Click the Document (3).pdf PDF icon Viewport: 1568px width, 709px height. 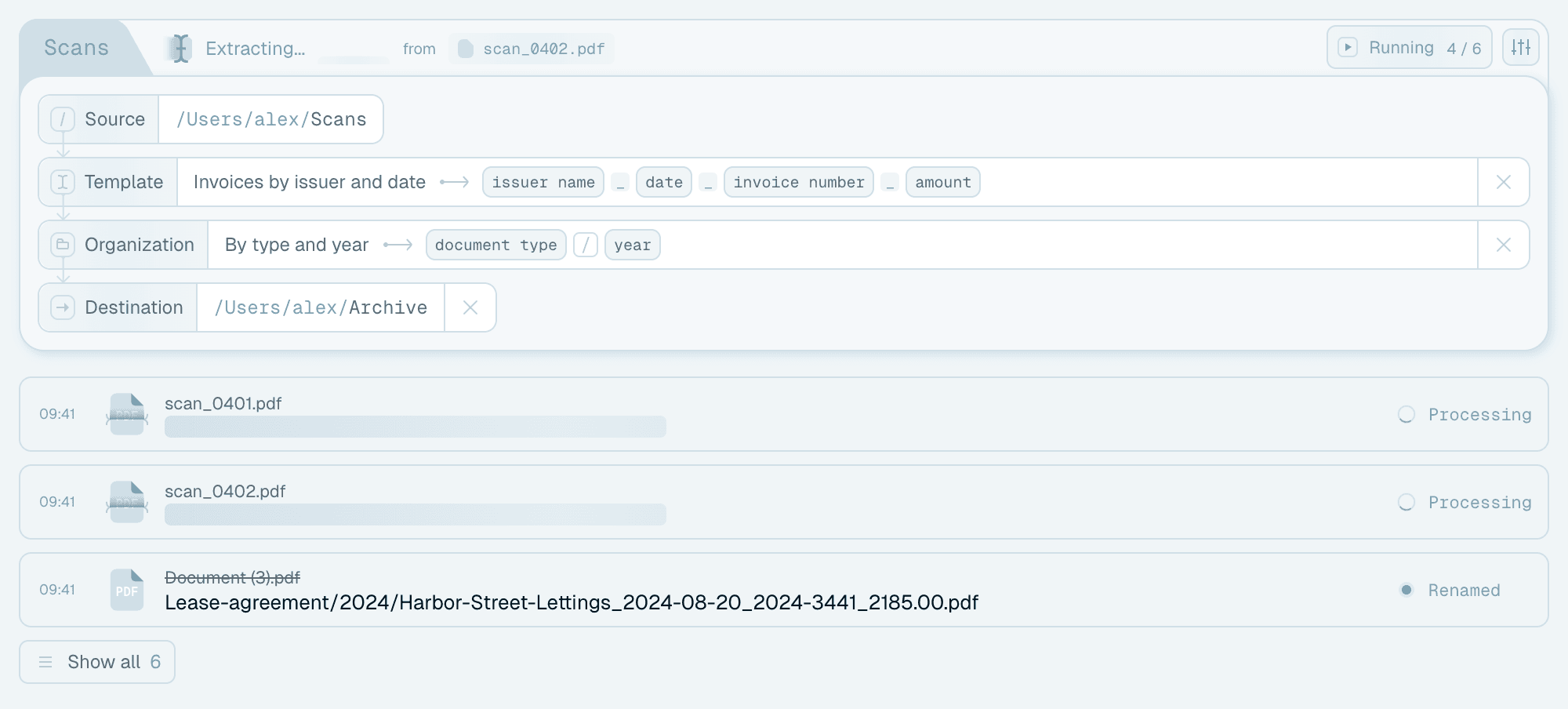(127, 590)
